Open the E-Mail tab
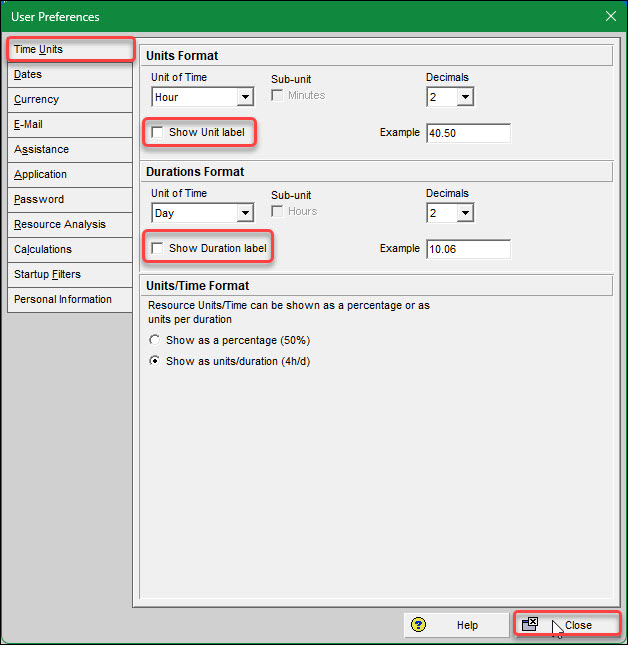Viewport: 628px width, 645px height. (x=70, y=125)
